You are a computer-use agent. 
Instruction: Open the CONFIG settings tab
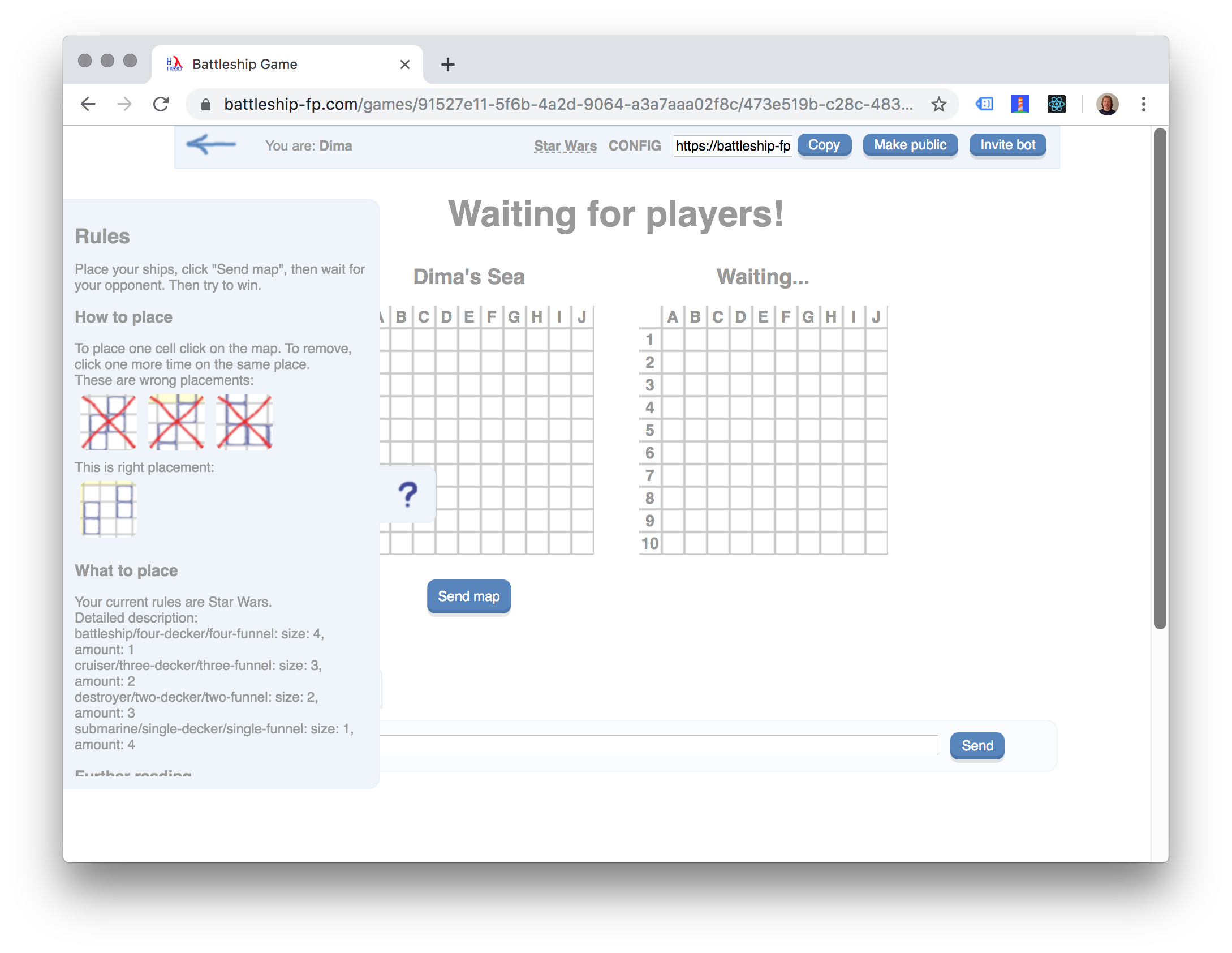point(634,145)
